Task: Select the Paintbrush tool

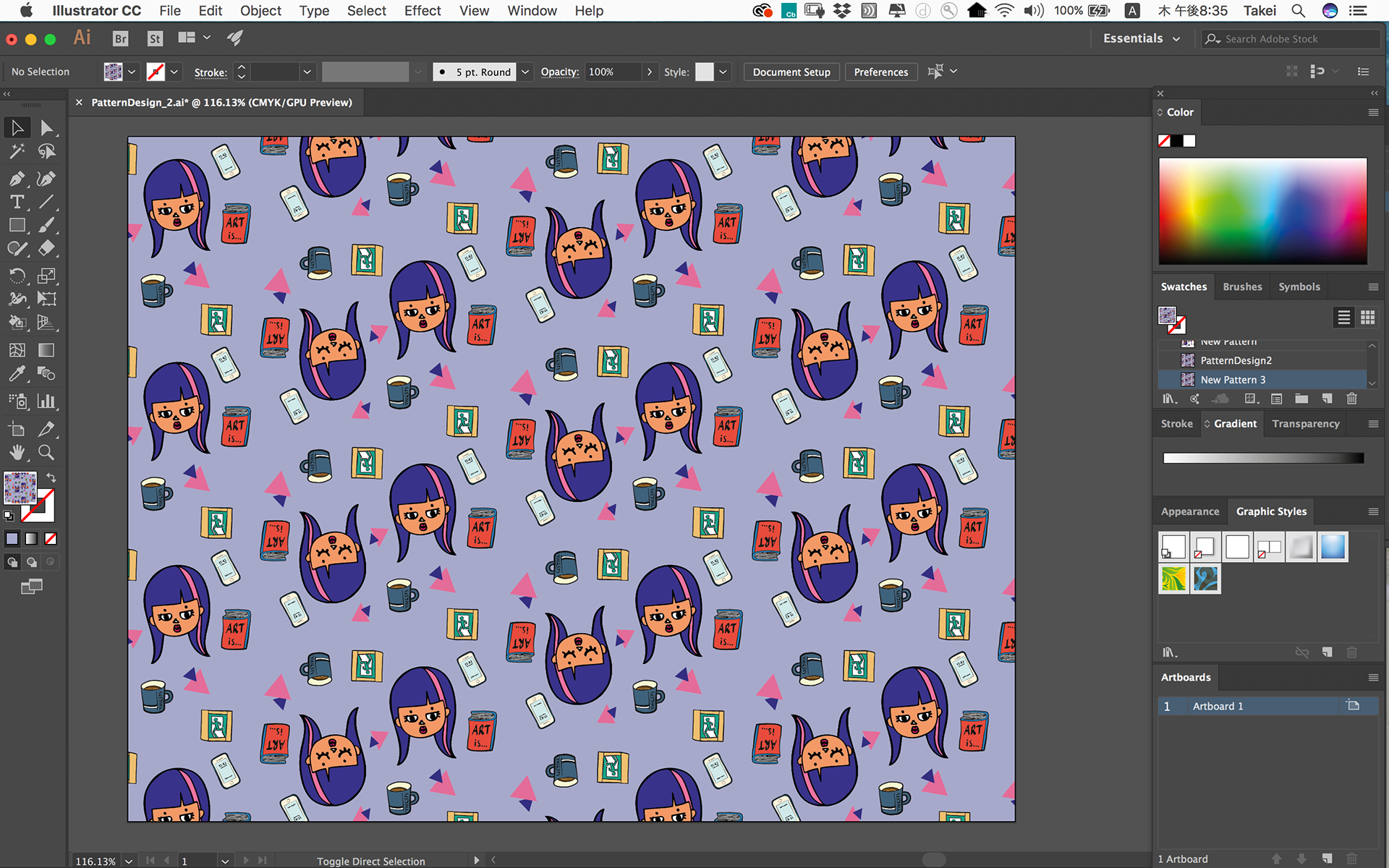Action: pos(46,226)
